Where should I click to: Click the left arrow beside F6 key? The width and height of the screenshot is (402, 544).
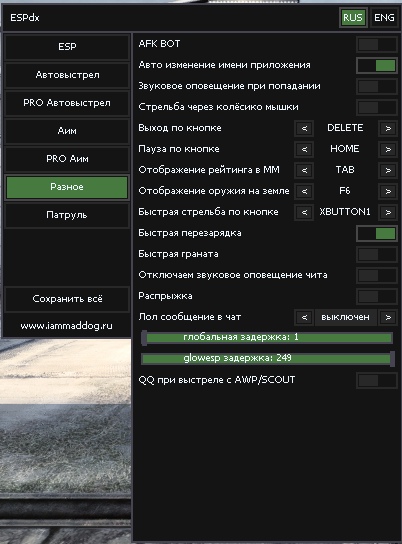click(x=304, y=191)
